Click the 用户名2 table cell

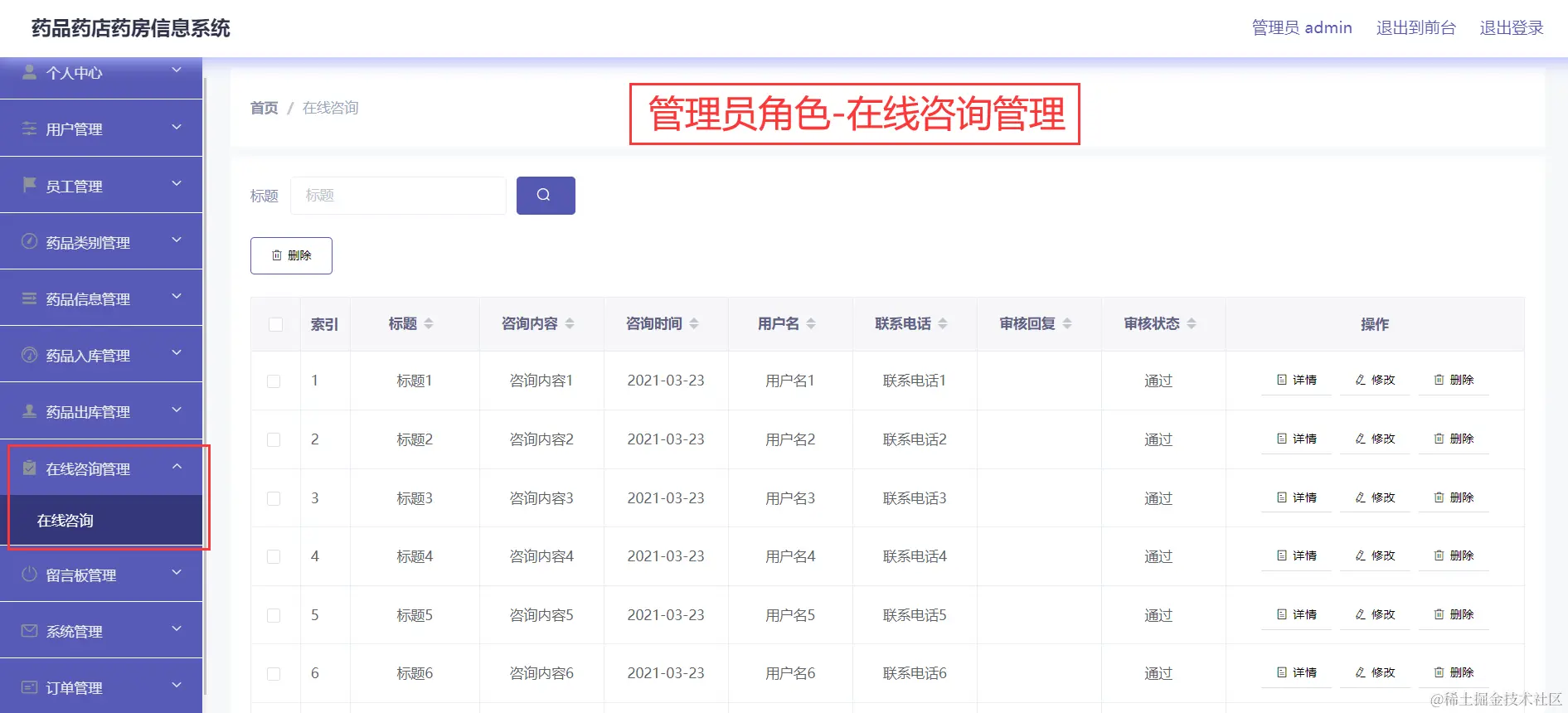coord(790,439)
